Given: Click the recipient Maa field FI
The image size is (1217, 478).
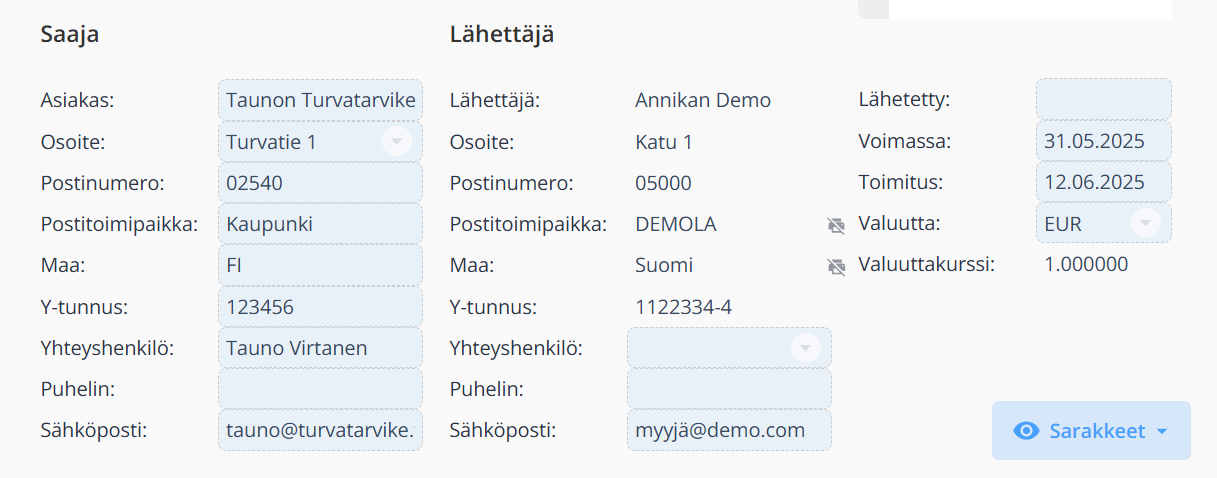Looking at the screenshot, I should coord(320,265).
